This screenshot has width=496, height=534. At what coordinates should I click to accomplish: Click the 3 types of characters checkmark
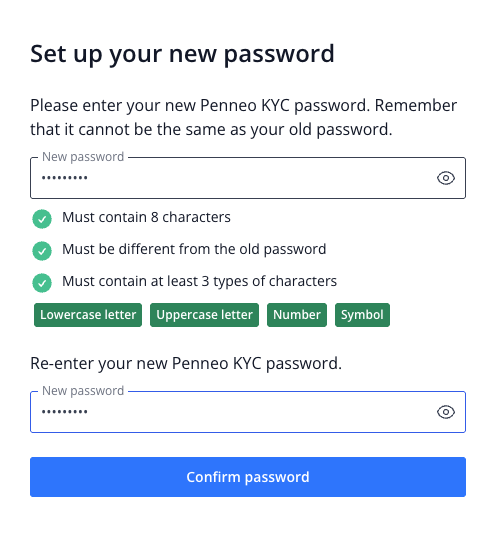42,283
